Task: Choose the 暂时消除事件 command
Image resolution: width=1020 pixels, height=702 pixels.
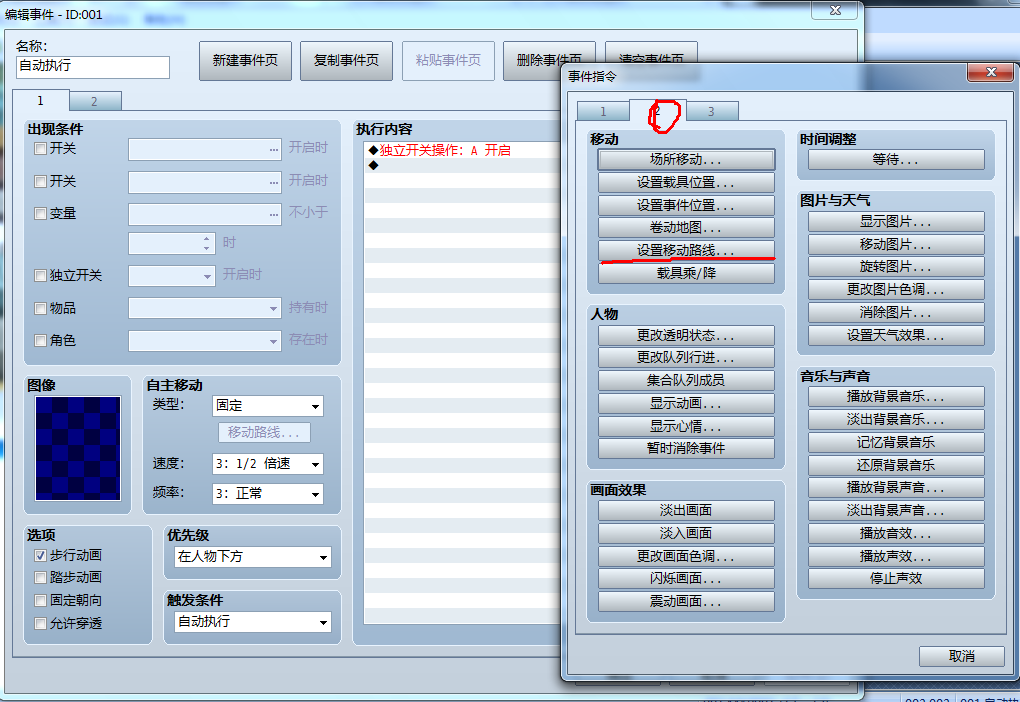Action: pos(686,448)
